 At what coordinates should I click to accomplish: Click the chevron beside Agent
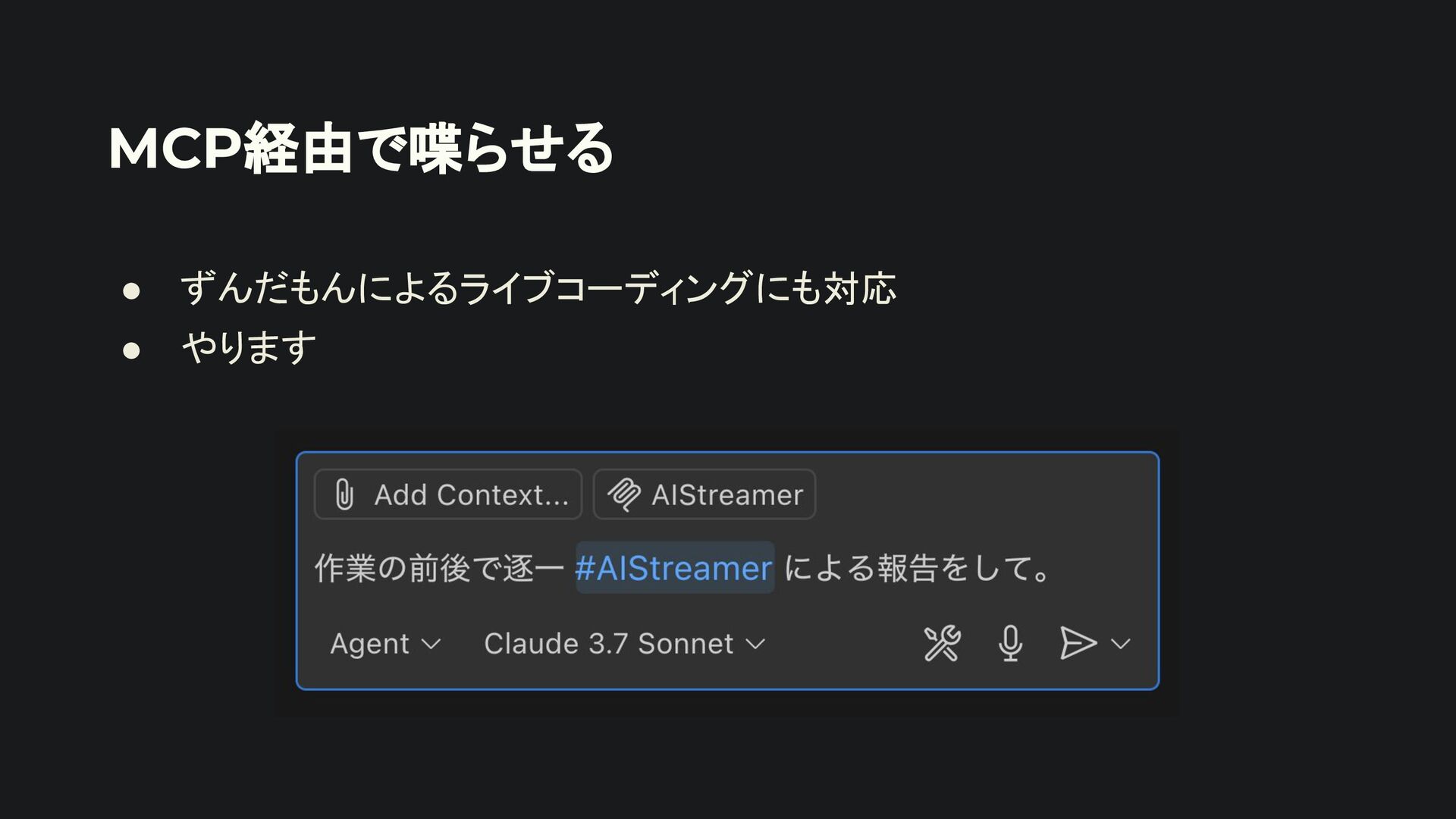[x=431, y=645]
